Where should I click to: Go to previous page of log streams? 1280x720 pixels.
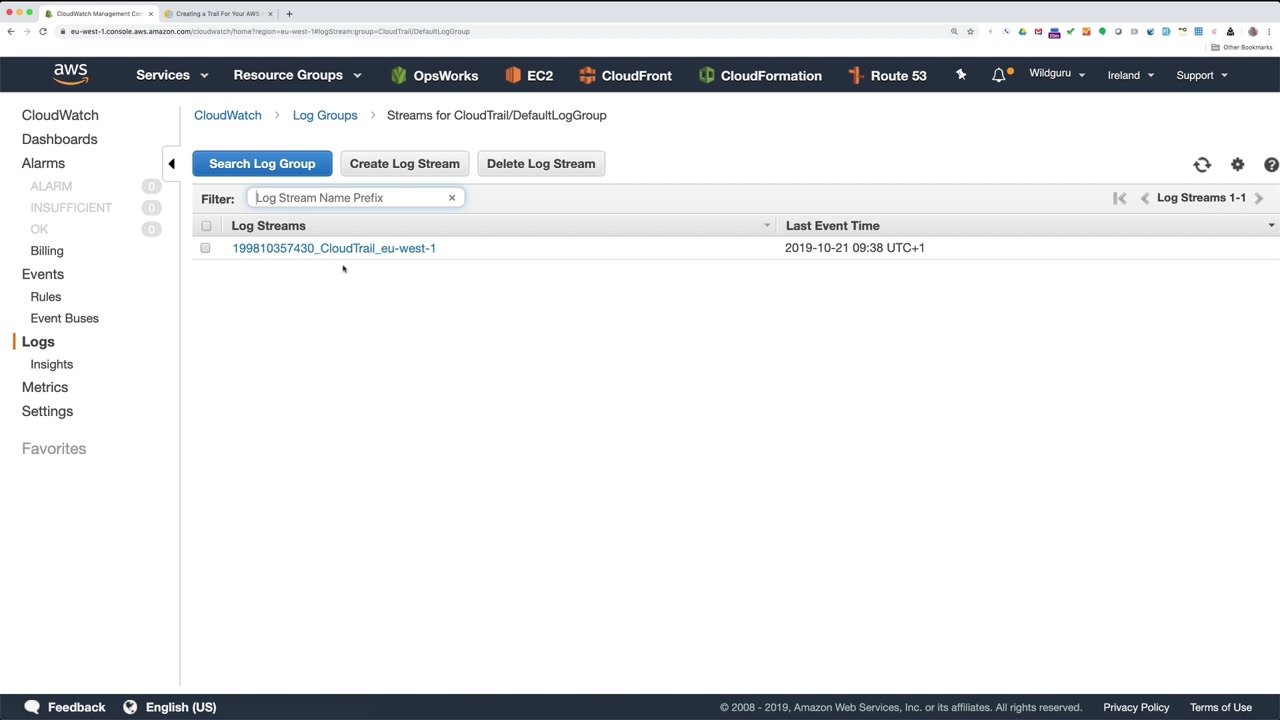[1145, 198]
